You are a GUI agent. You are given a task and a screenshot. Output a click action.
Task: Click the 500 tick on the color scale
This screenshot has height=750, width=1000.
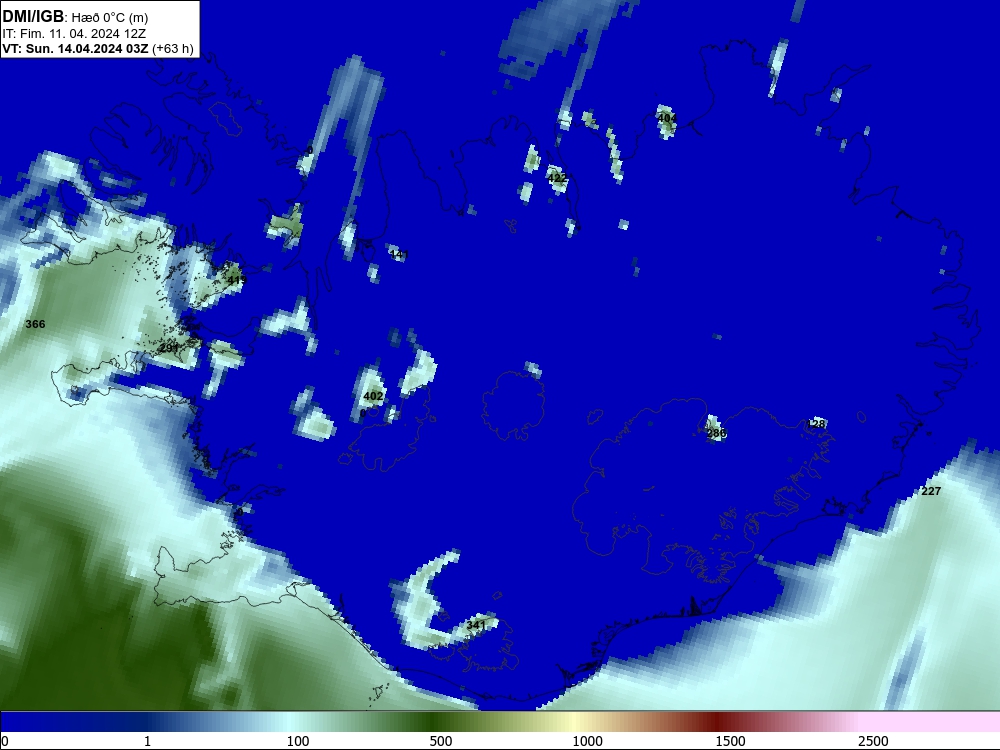[441, 741]
